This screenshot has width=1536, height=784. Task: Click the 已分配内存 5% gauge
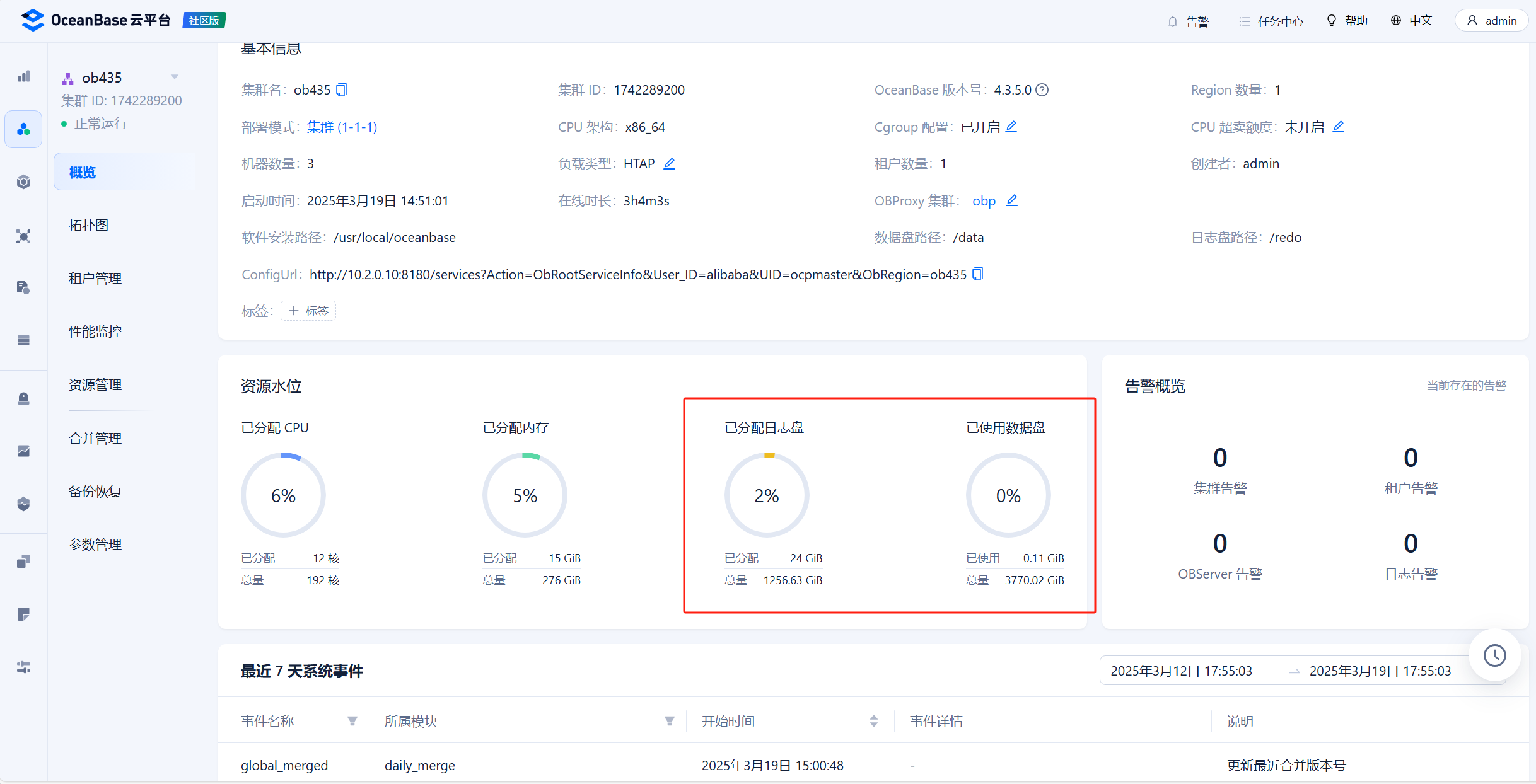525,495
